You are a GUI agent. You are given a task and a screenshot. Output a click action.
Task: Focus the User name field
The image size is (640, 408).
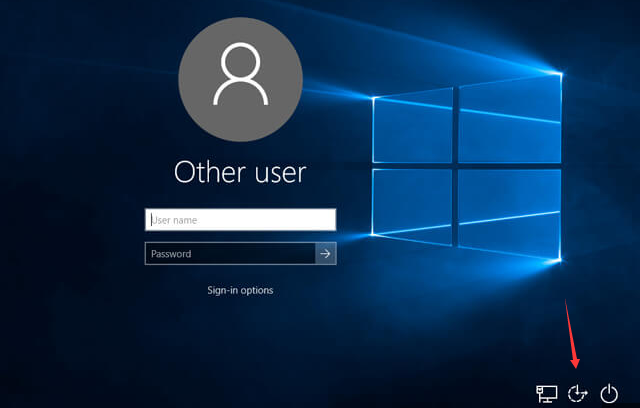coord(240,220)
